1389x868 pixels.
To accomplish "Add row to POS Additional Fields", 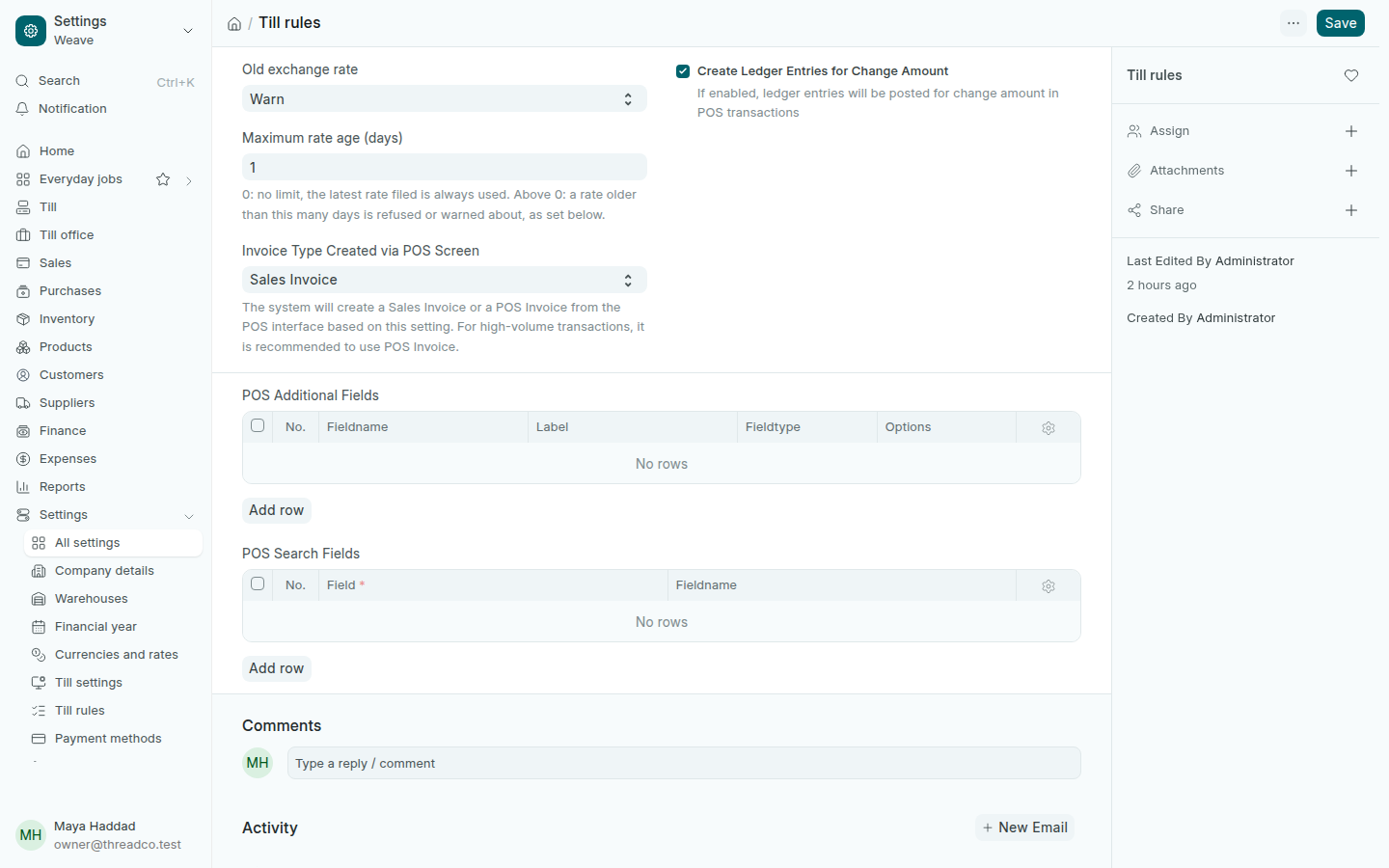I will (x=277, y=510).
